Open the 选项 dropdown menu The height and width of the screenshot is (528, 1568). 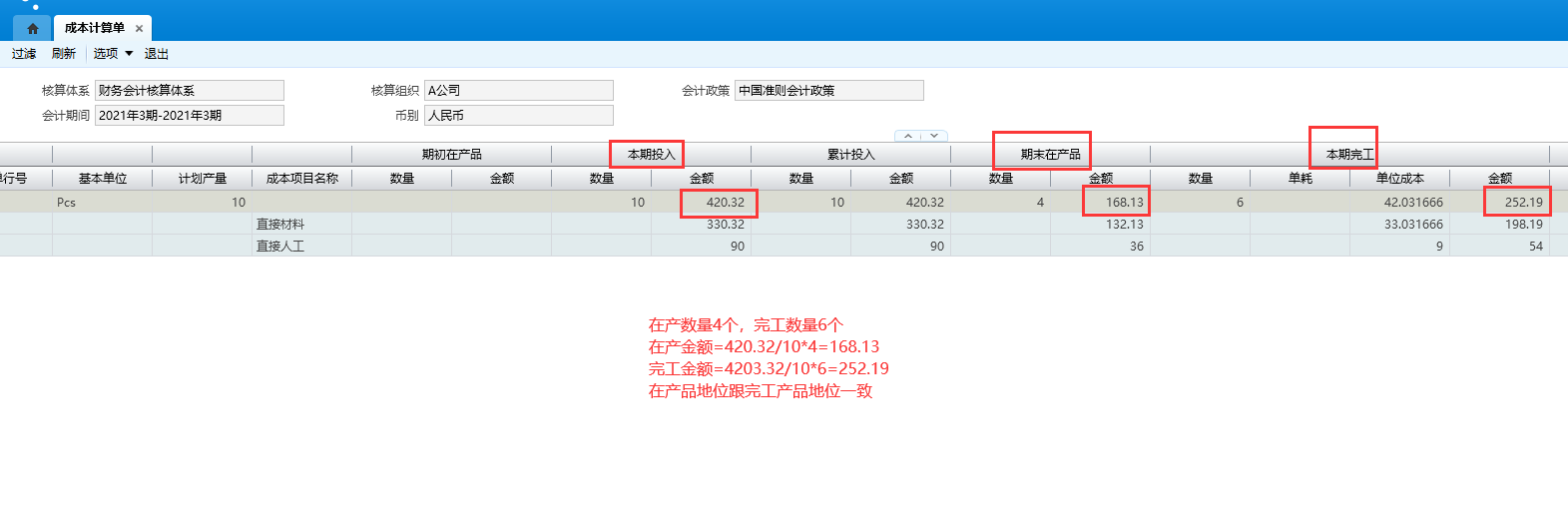click(113, 54)
